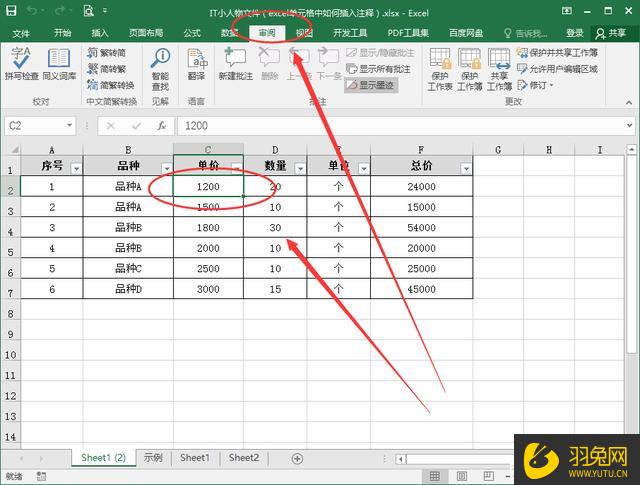Image resolution: width=640 pixels, height=485 pixels.
Task: Click the Save icon in the title bar
Action: coord(11,11)
